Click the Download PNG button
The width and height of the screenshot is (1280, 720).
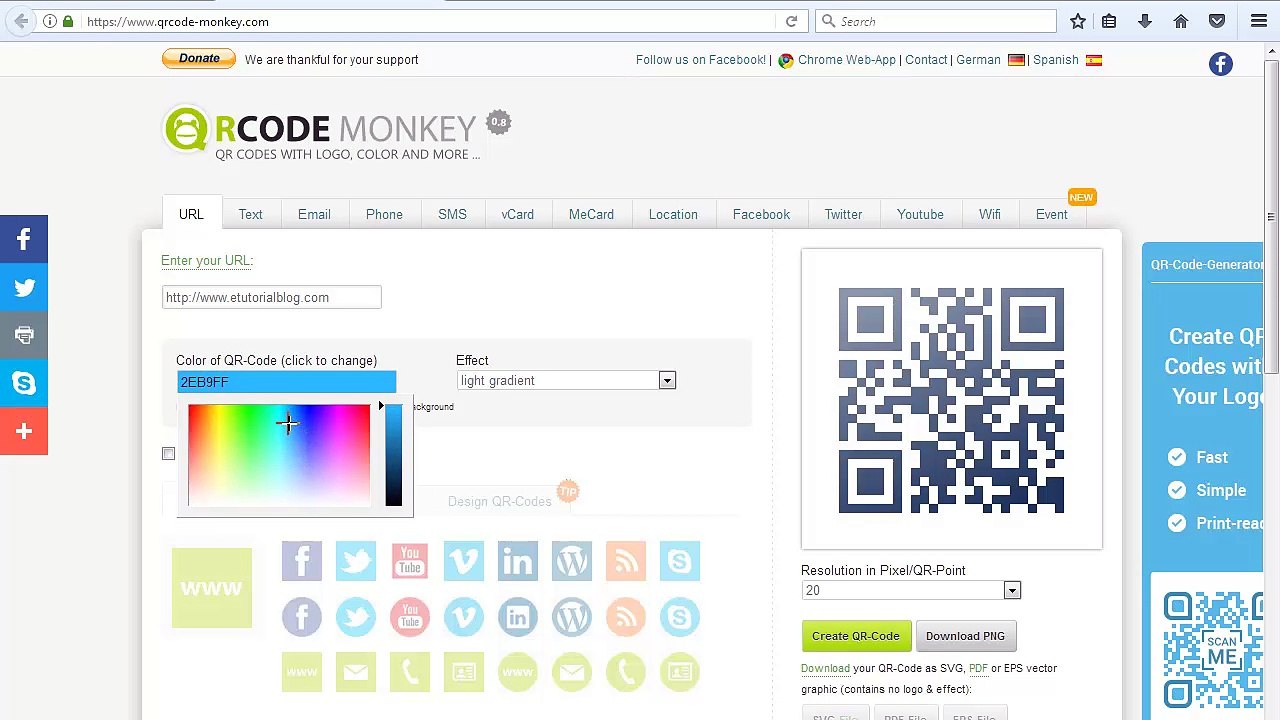click(x=965, y=636)
